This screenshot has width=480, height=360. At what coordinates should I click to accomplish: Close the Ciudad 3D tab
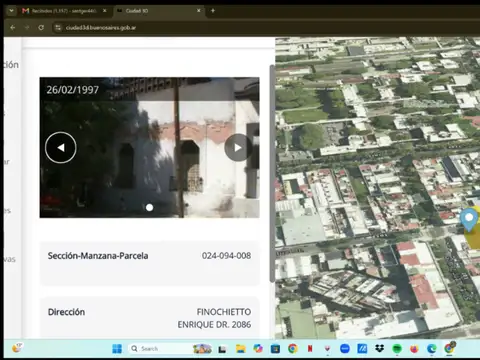point(199,11)
